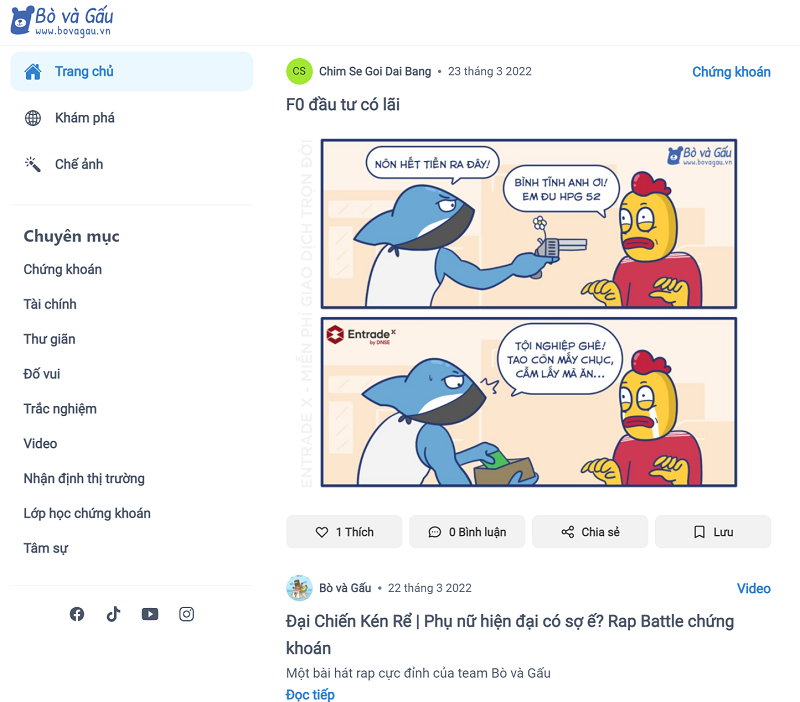Open the Facebook social icon
This screenshot has height=702, width=800.
tap(77, 614)
